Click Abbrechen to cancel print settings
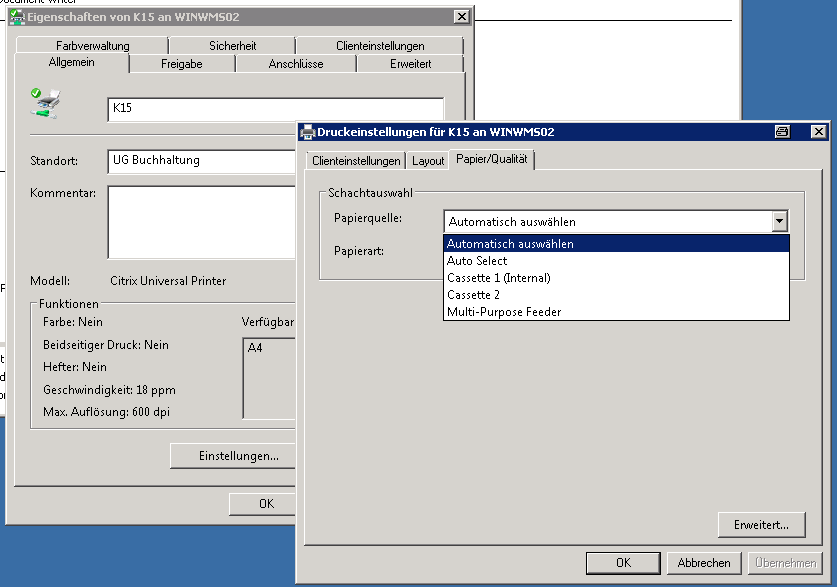The width and height of the screenshot is (837, 587). pyautogui.click(x=704, y=563)
